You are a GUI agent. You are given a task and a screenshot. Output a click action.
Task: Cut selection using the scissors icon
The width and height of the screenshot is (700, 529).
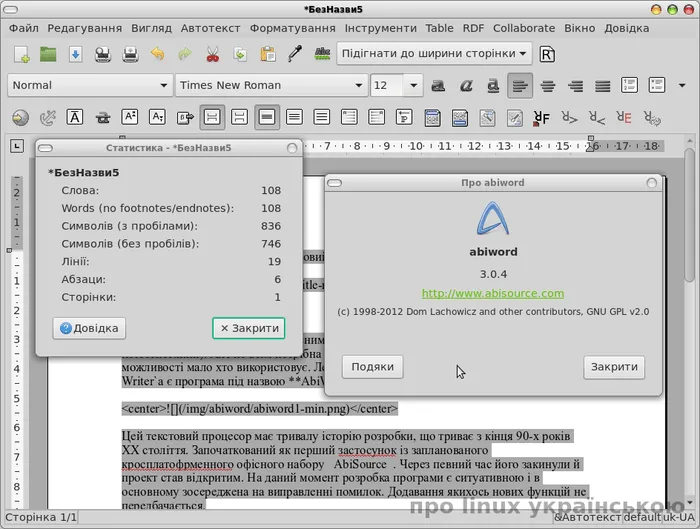(212, 54)
